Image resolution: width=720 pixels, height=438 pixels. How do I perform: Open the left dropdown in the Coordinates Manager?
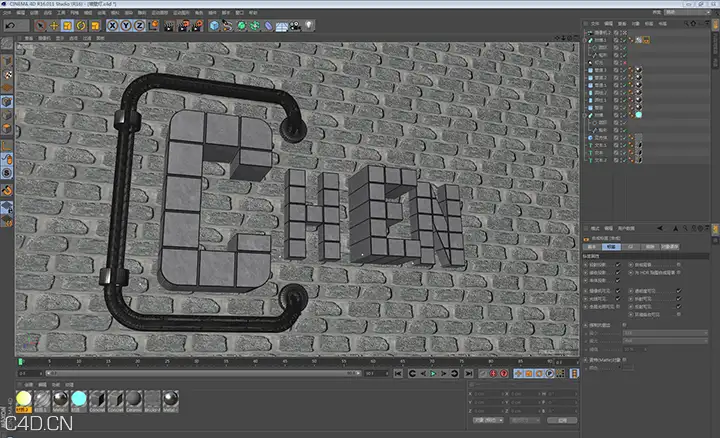tap(488, 421)
